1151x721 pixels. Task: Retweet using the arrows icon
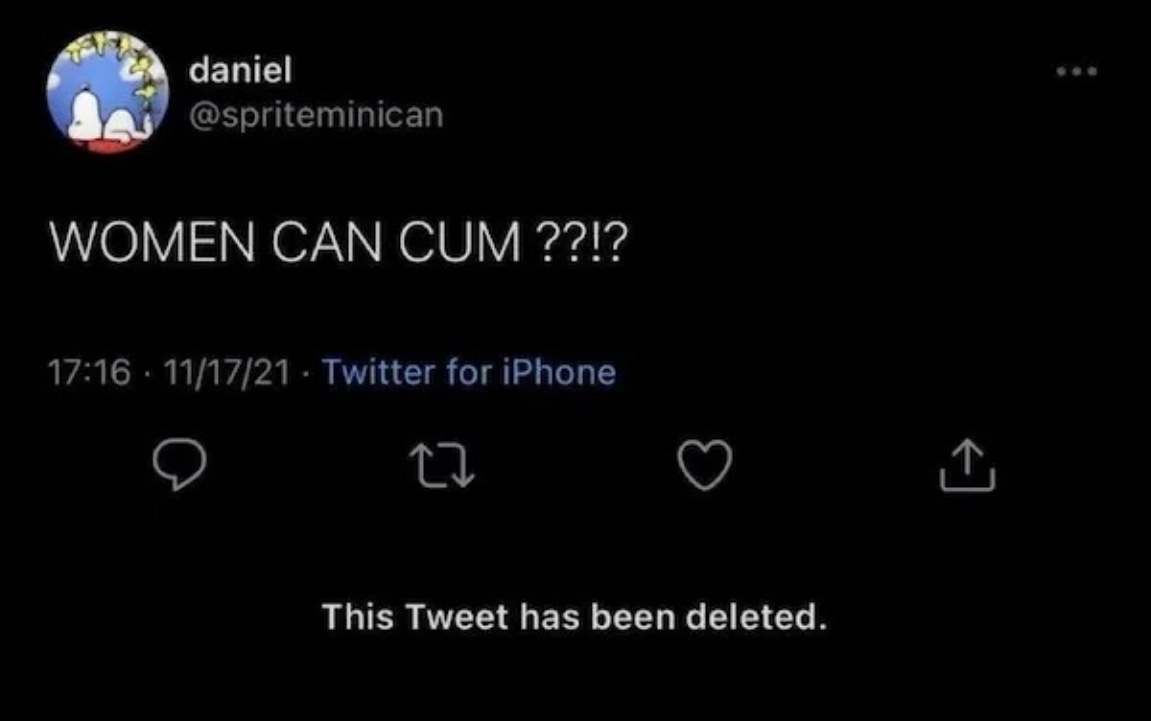(x=442, y=467)
